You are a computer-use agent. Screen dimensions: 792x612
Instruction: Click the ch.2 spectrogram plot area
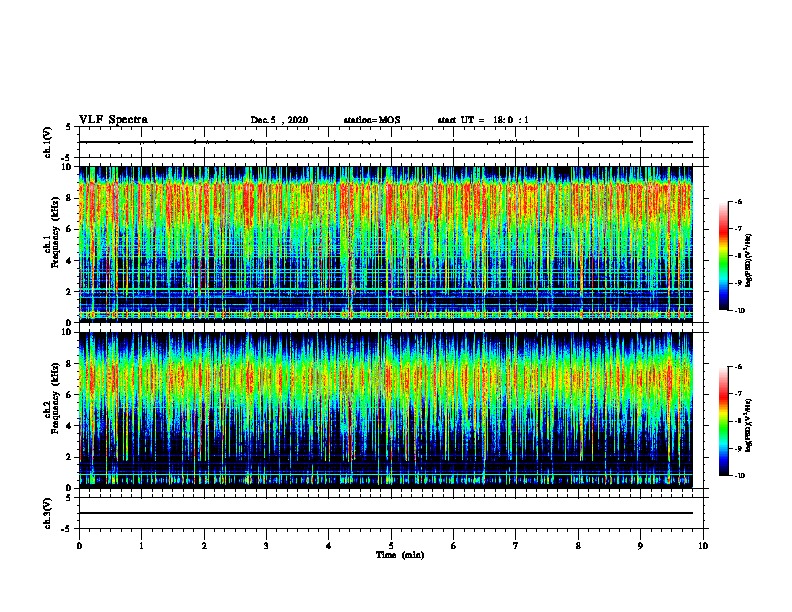pyautogui.click(x=385, y=410)
